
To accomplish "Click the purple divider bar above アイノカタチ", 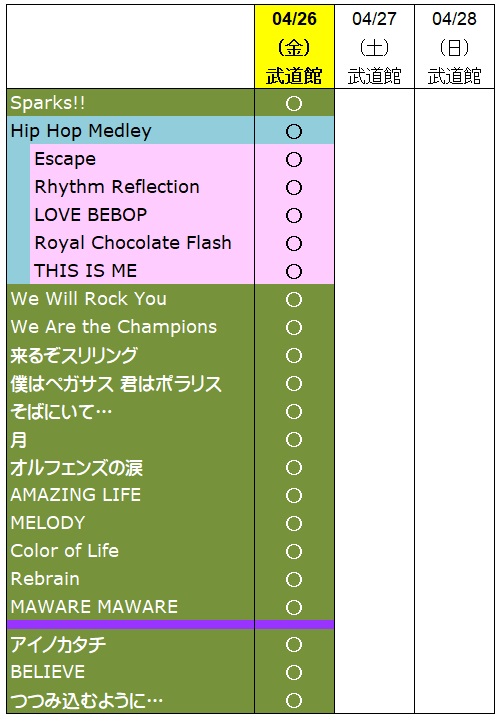I will click(171, 624).
